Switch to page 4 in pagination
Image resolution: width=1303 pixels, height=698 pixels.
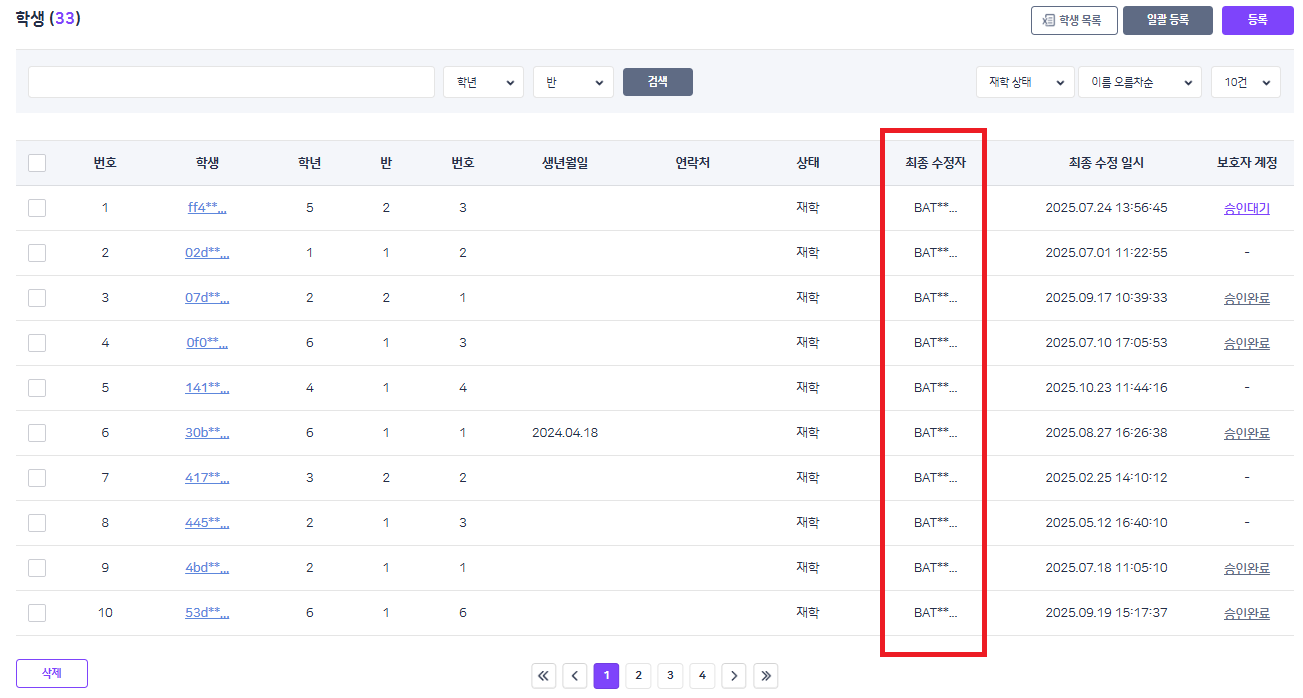(x=702, y=676)
